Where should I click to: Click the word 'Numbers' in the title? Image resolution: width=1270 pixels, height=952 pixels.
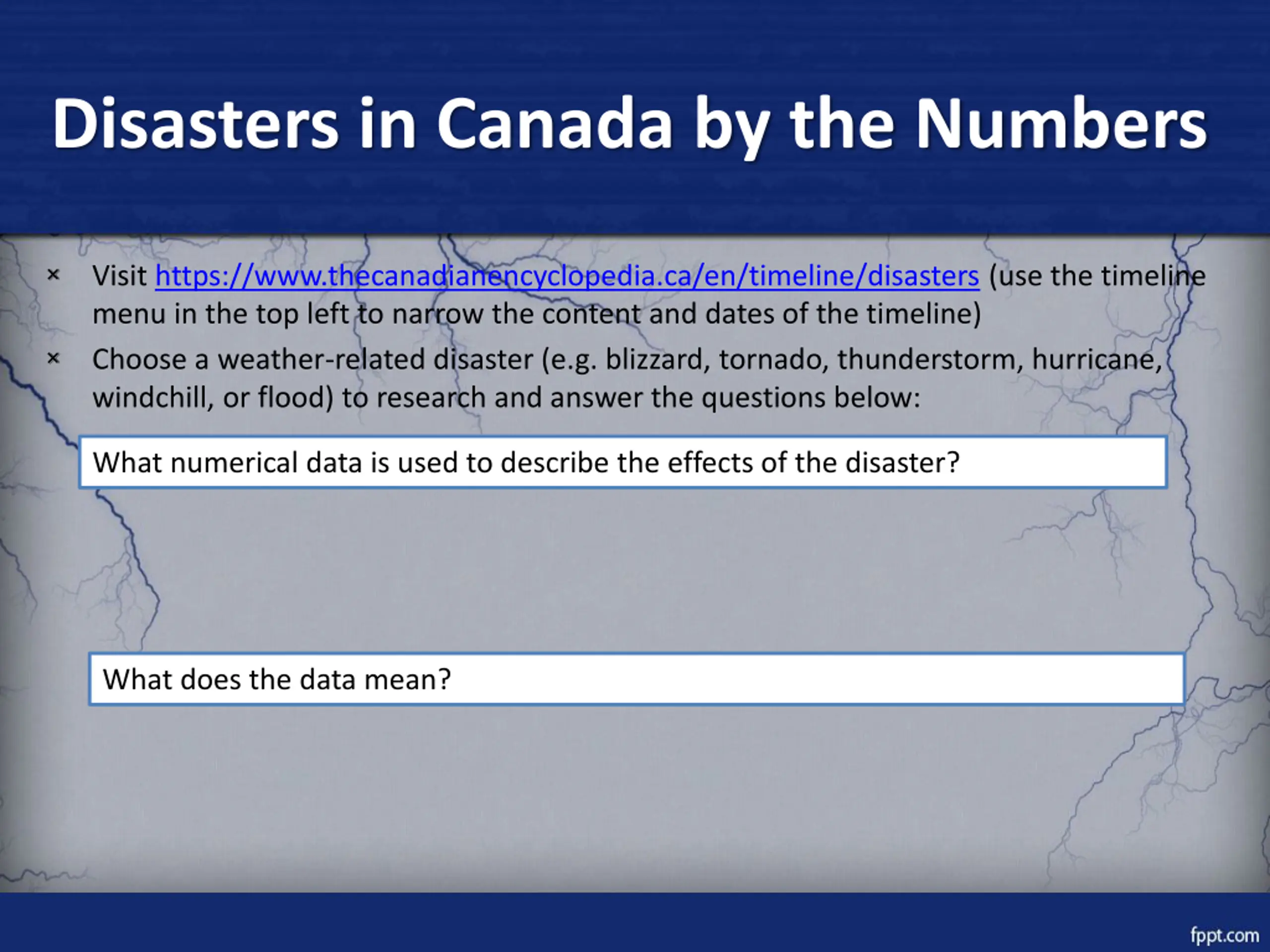coord(1061,124)
